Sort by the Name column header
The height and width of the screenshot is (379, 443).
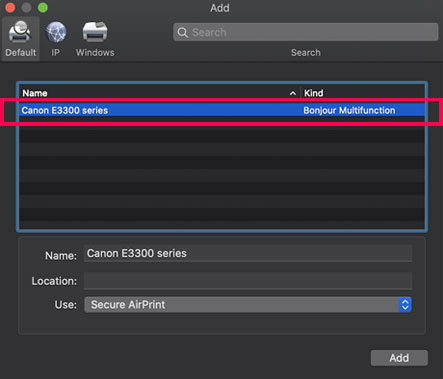click(x=35, y=93)
